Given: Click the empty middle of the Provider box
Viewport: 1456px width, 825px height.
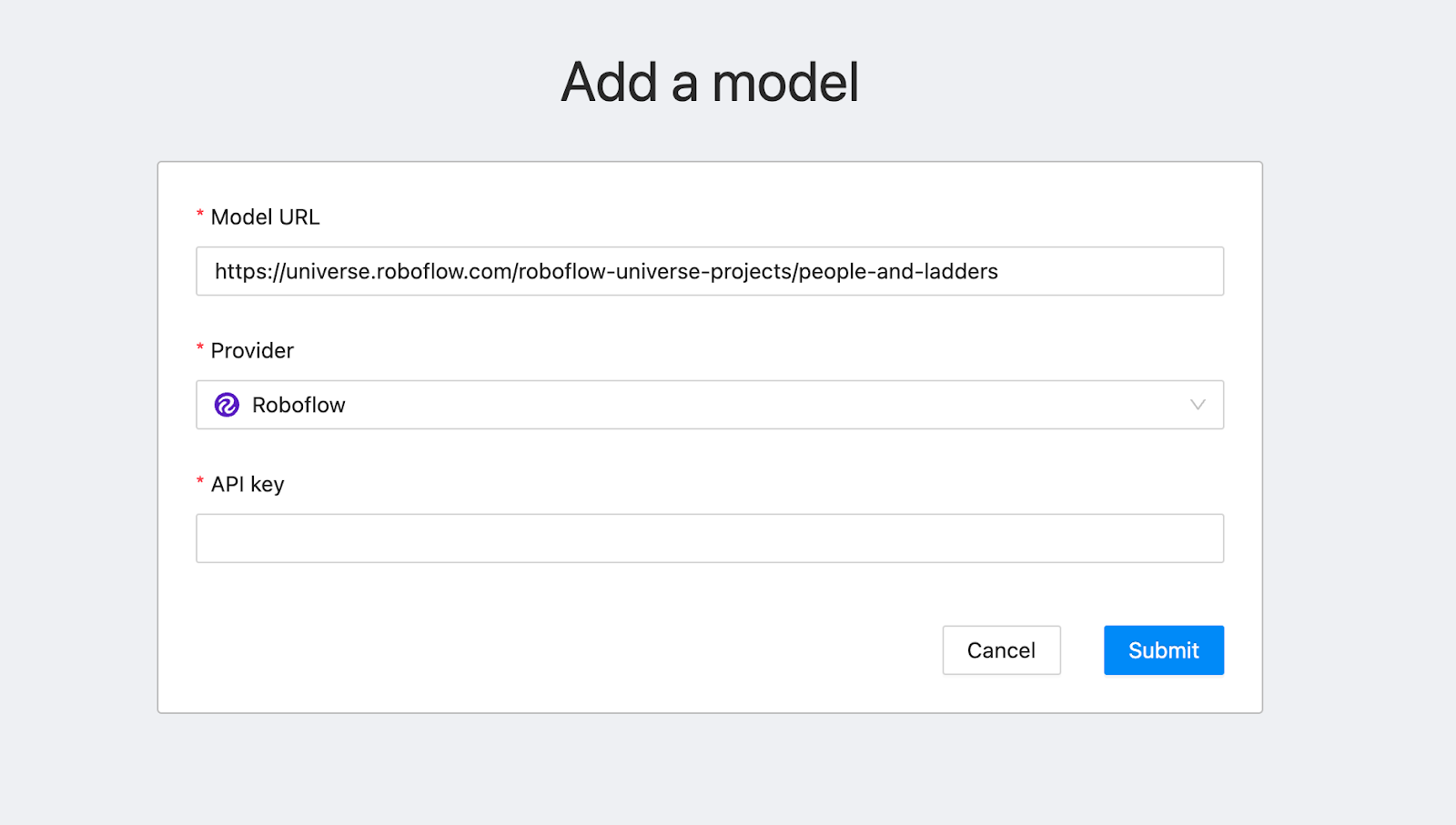Looking at the screenshot, I should click(728, 405).
